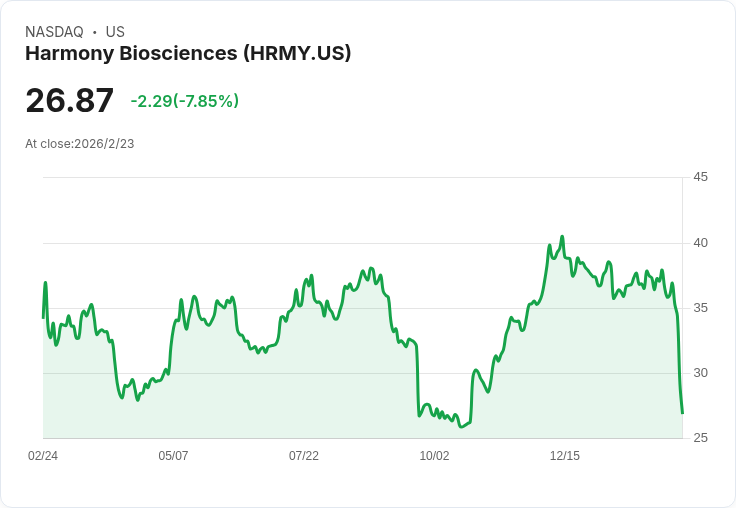Click the Harmony Biosciences (HRMY.US) title
736x508 pixels.
point(188,54)
